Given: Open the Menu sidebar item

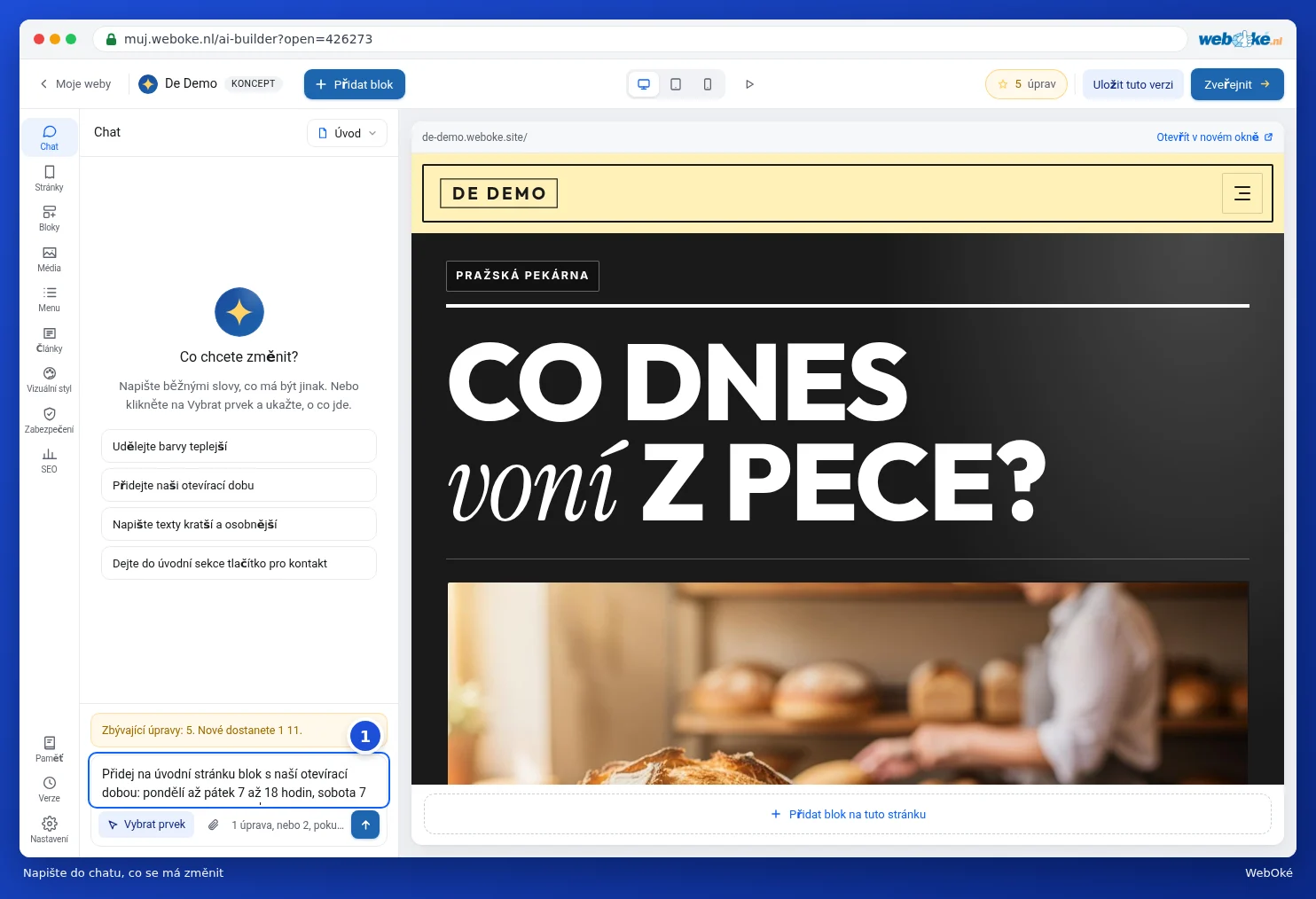Looking at the screenshot, I should [49, 298].
